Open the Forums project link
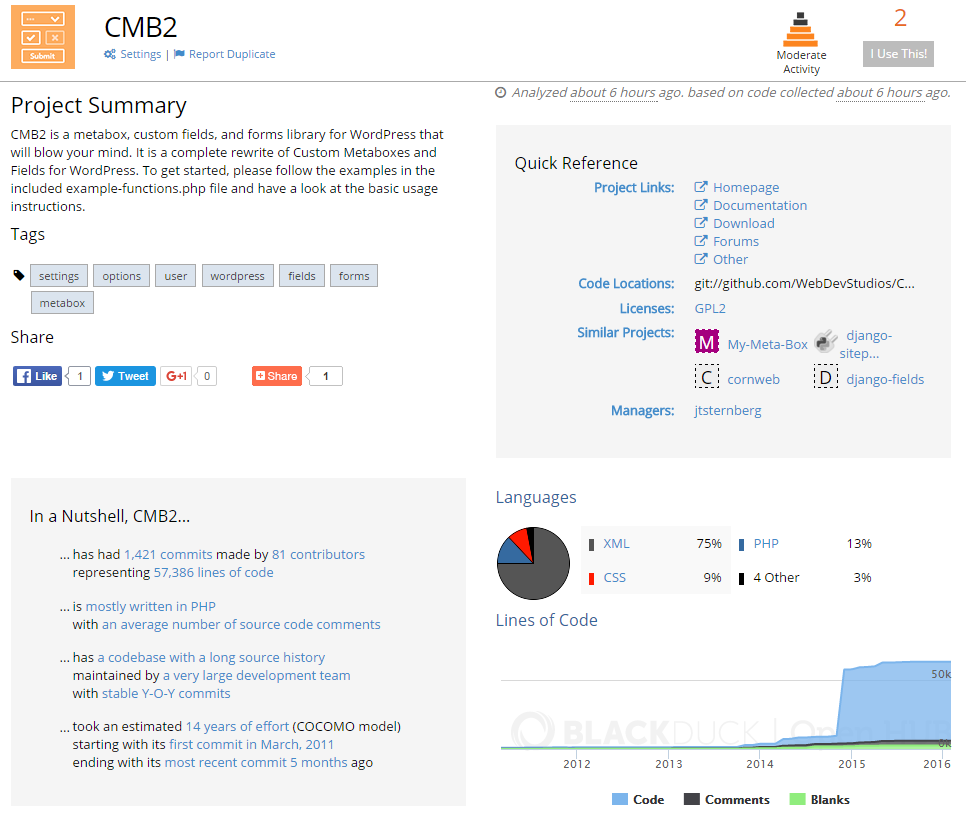Viewport: 968px width, 828px height. pos(736,241)
